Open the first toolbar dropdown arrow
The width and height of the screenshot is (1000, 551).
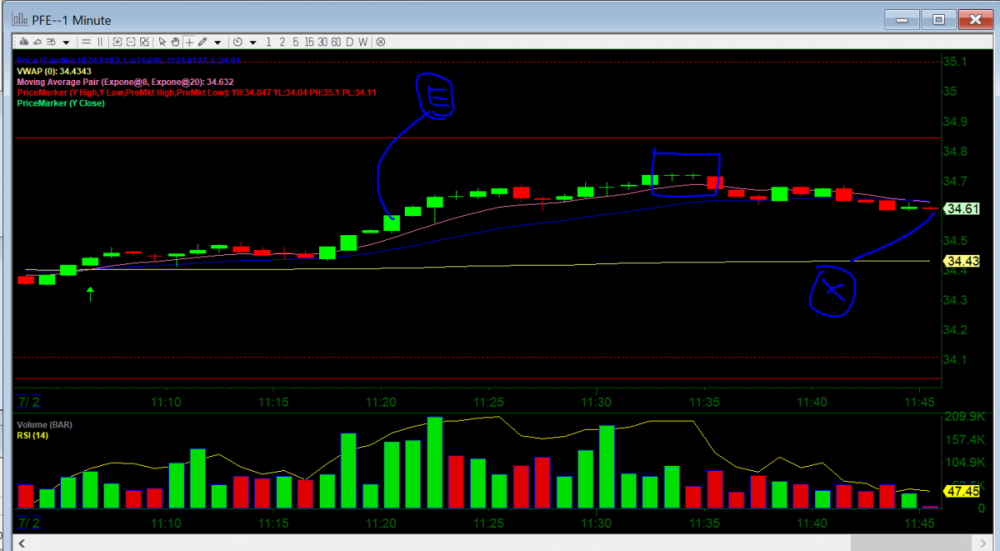(x=66, y=42)
